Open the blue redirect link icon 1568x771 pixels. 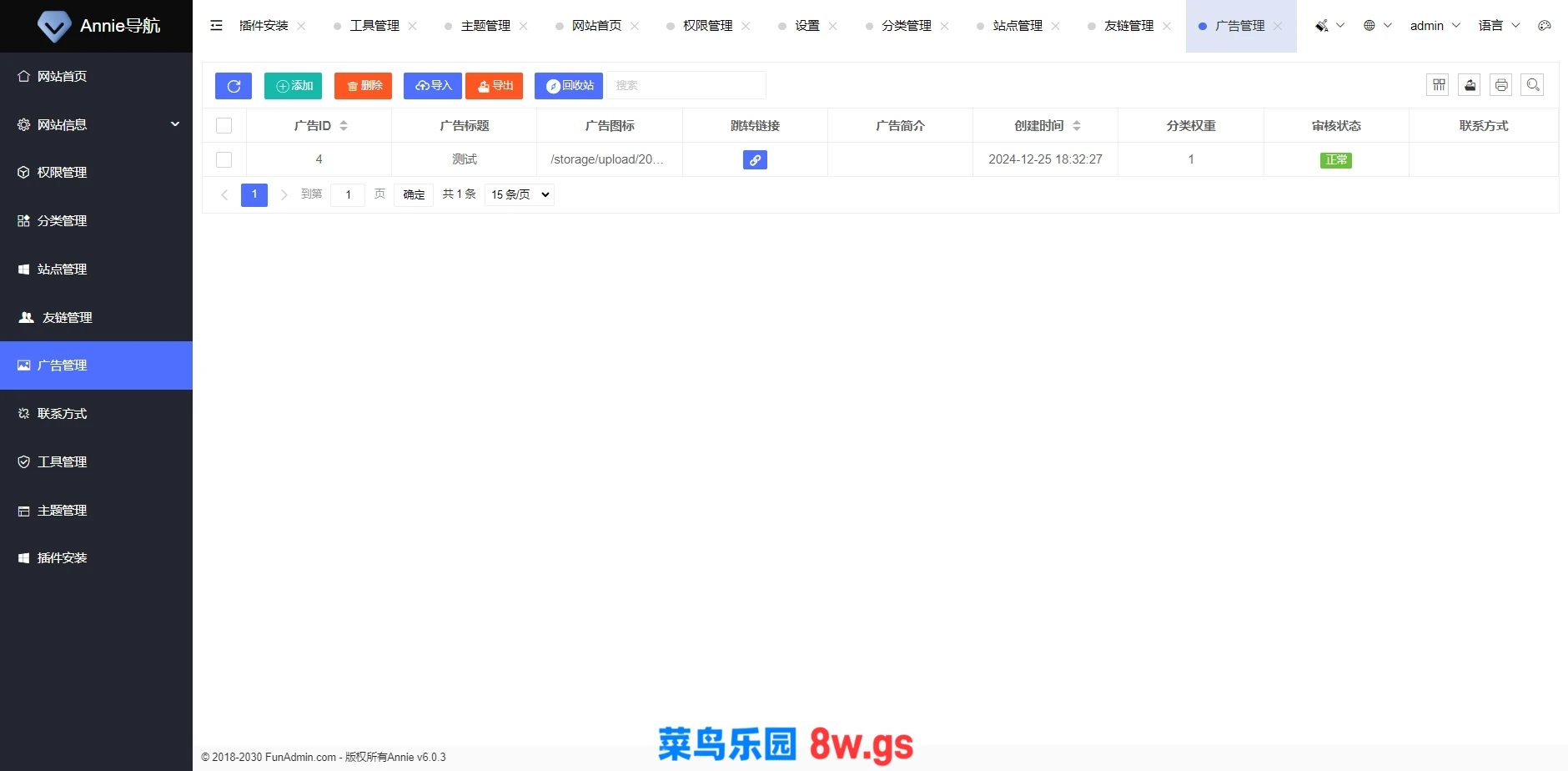[x=755, y=160]
